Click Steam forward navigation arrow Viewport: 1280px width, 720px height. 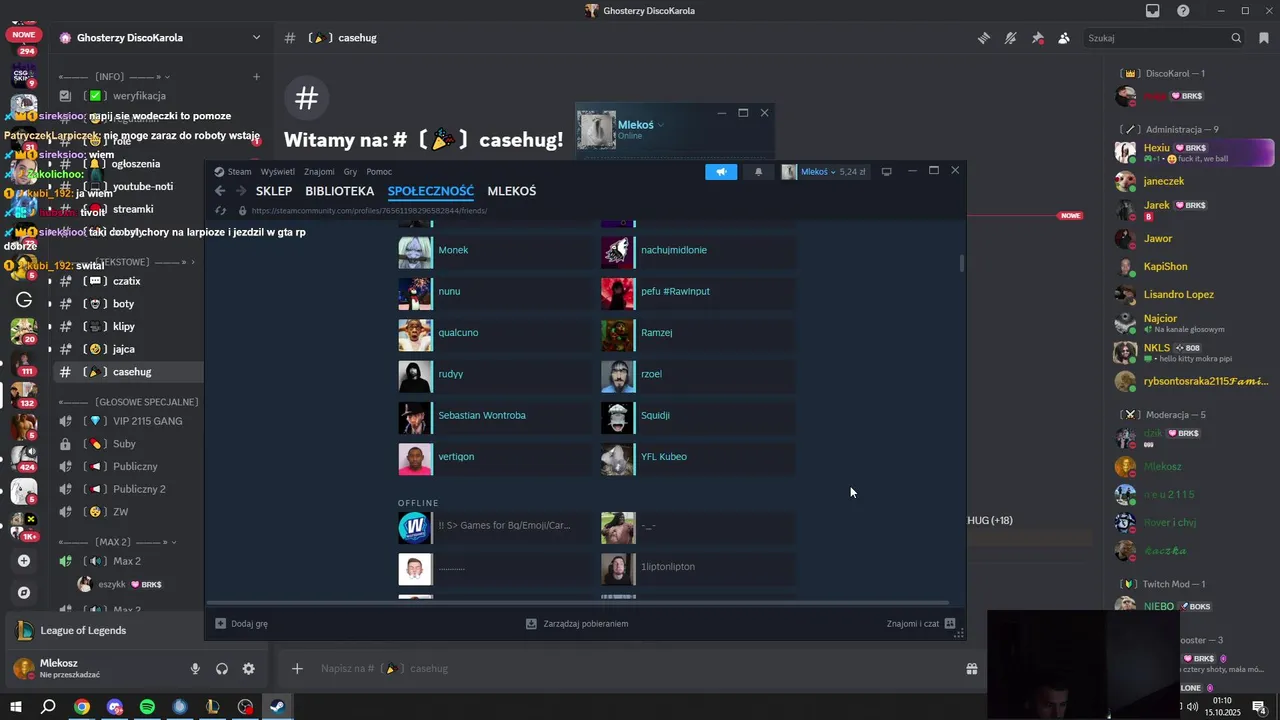[241, 191]
